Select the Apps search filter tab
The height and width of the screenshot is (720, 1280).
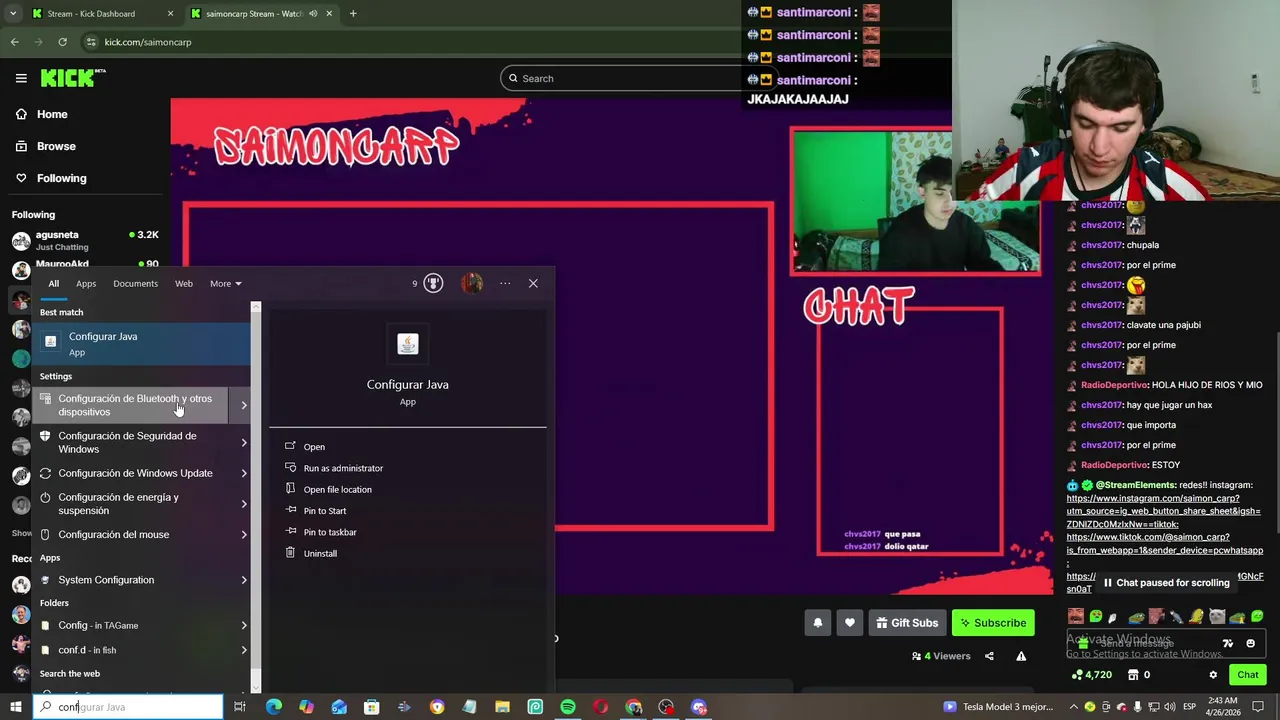tap(86, 283)
